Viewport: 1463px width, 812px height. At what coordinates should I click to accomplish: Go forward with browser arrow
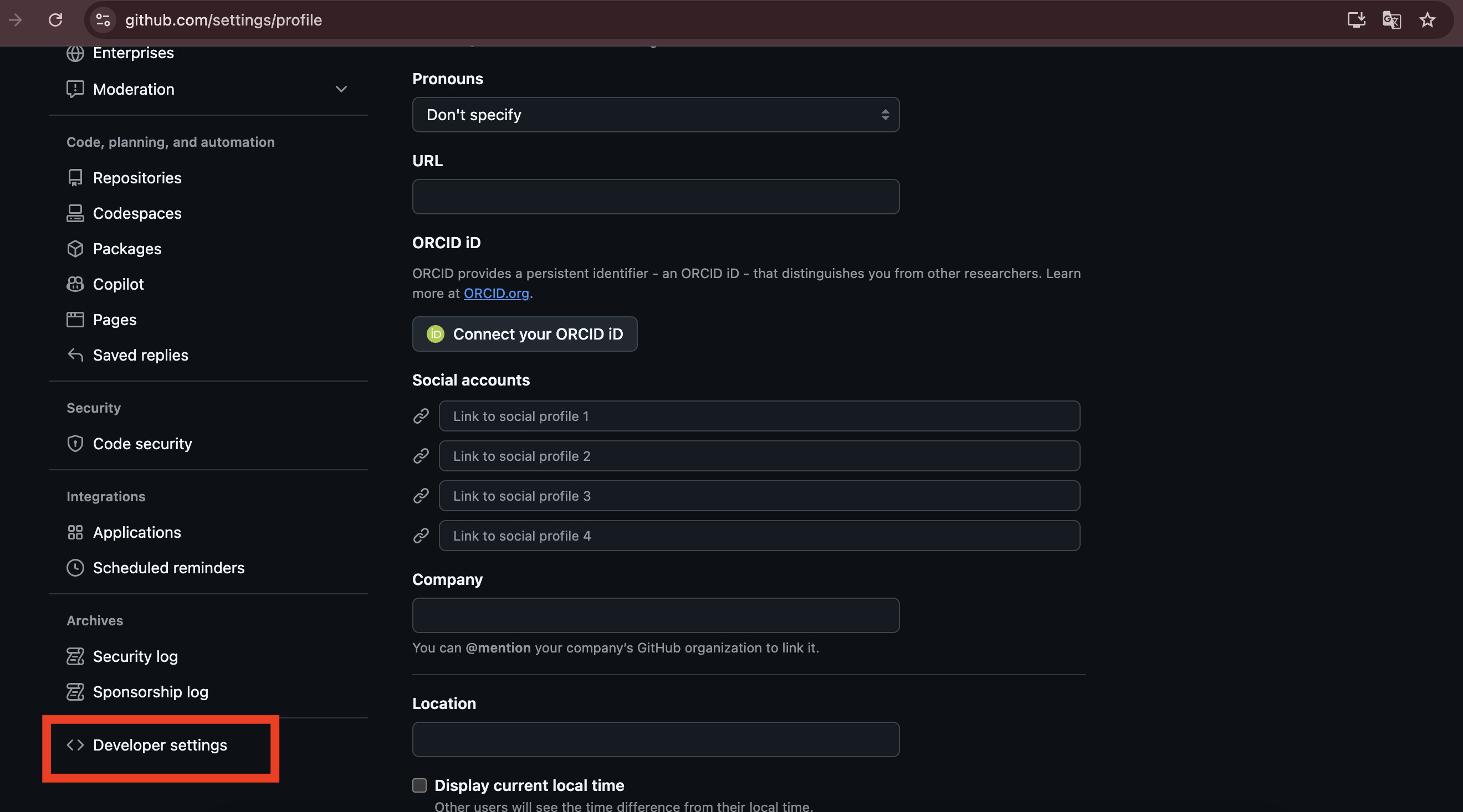(x=16, y=20)
